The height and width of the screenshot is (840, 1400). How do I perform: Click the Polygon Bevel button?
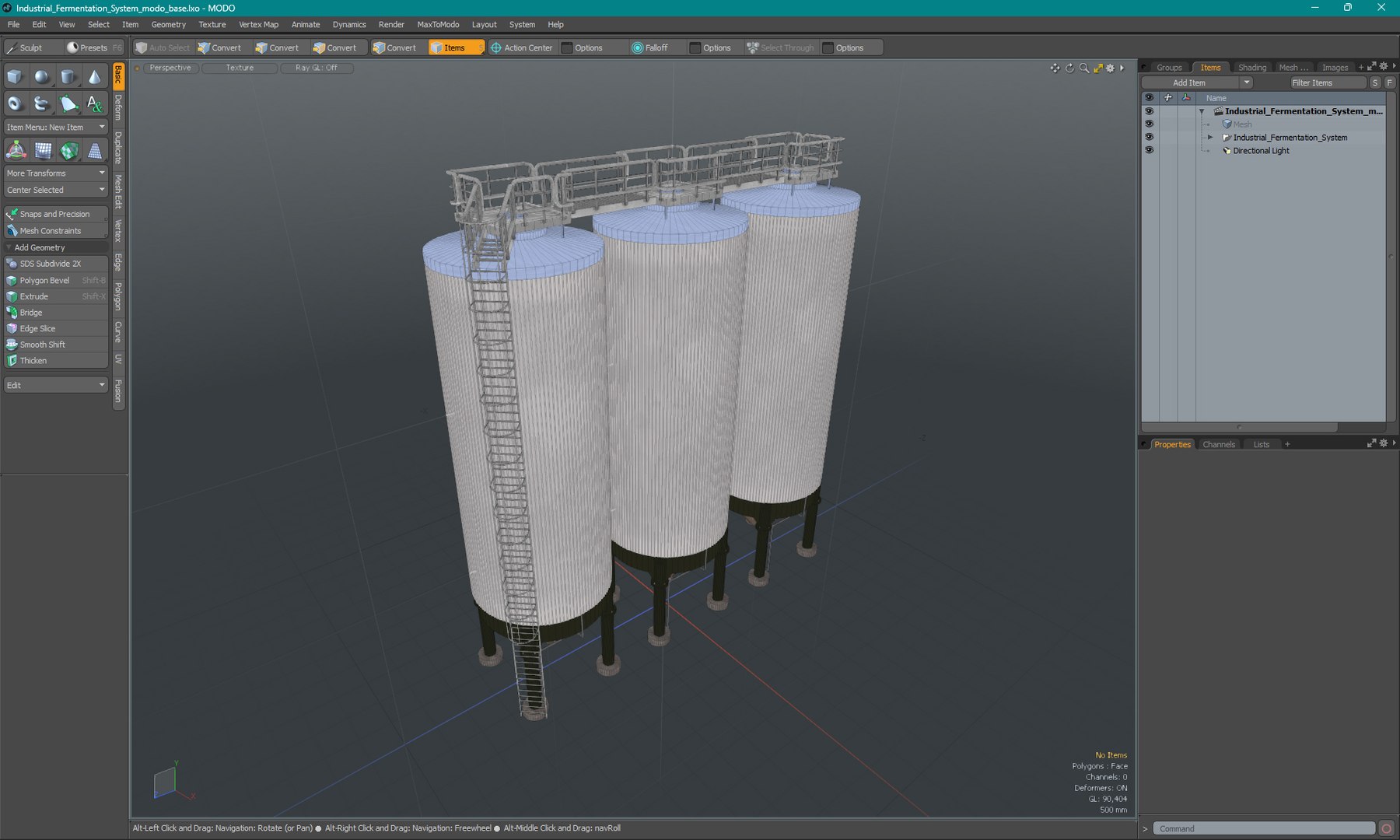click(56, 280)
